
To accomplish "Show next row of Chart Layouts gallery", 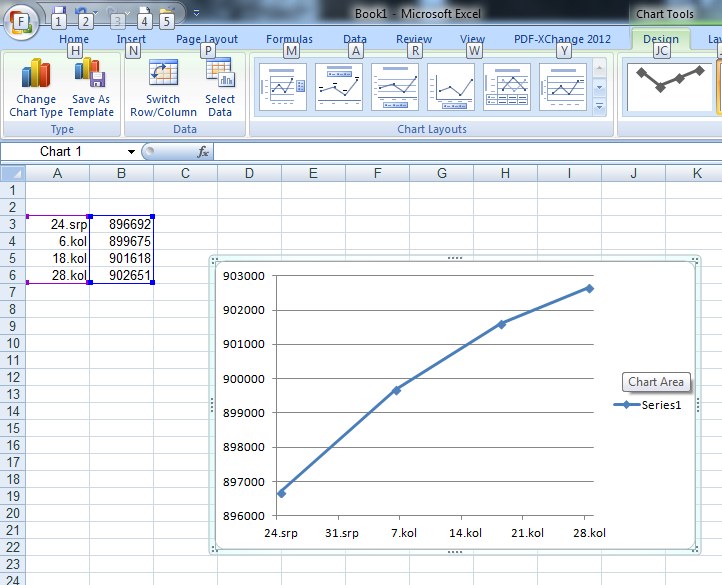I will tap(600, 88).
